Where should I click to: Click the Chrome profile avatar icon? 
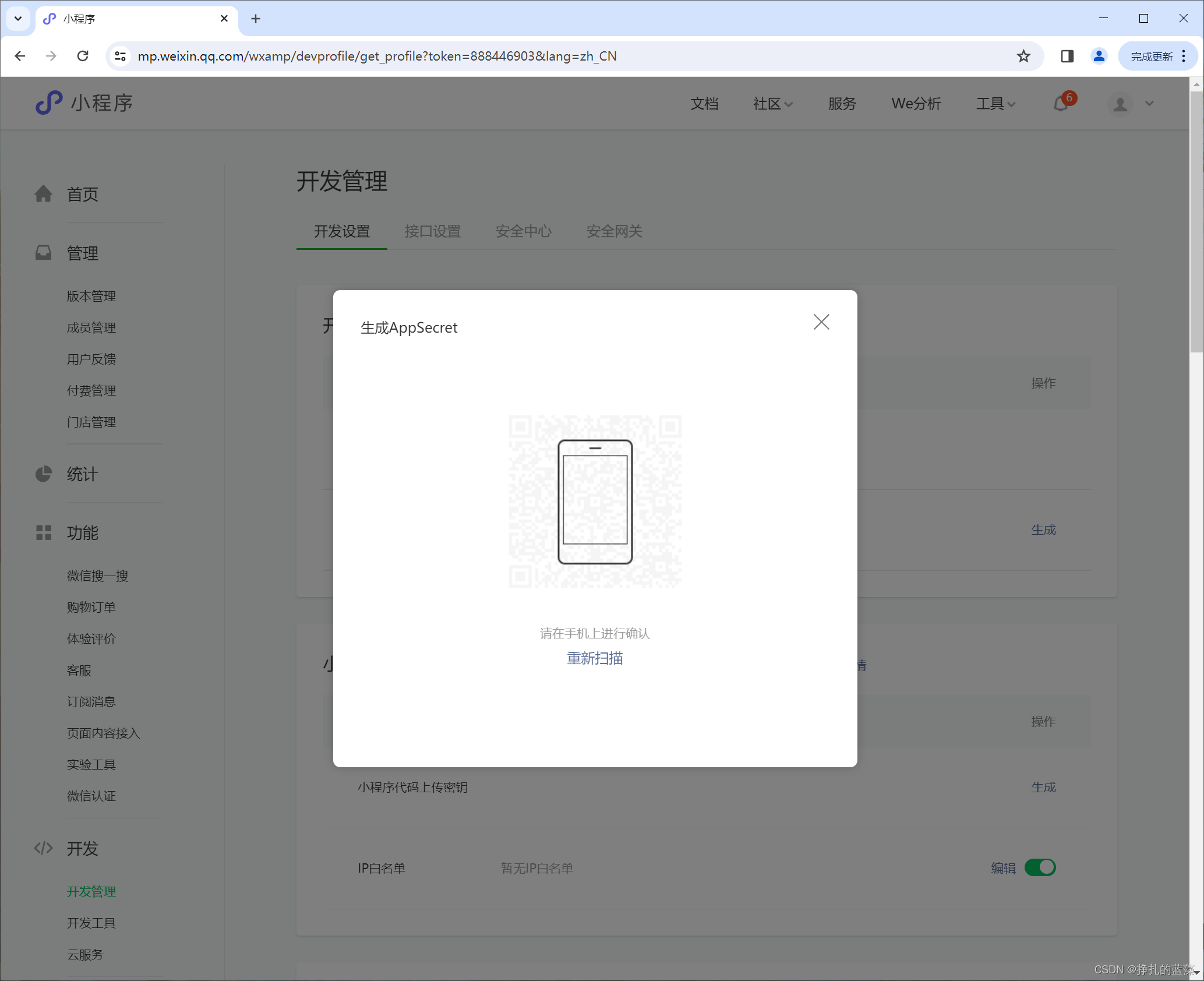[1099, 56]
